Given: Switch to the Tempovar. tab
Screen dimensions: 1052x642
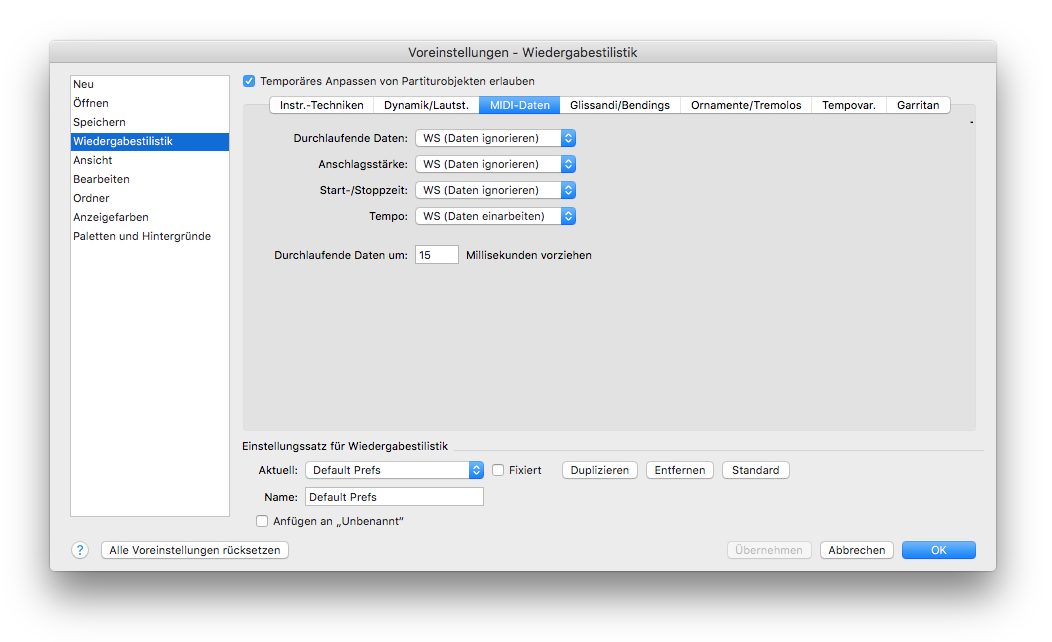Looking at the screenshot, I should click(849, 105).
